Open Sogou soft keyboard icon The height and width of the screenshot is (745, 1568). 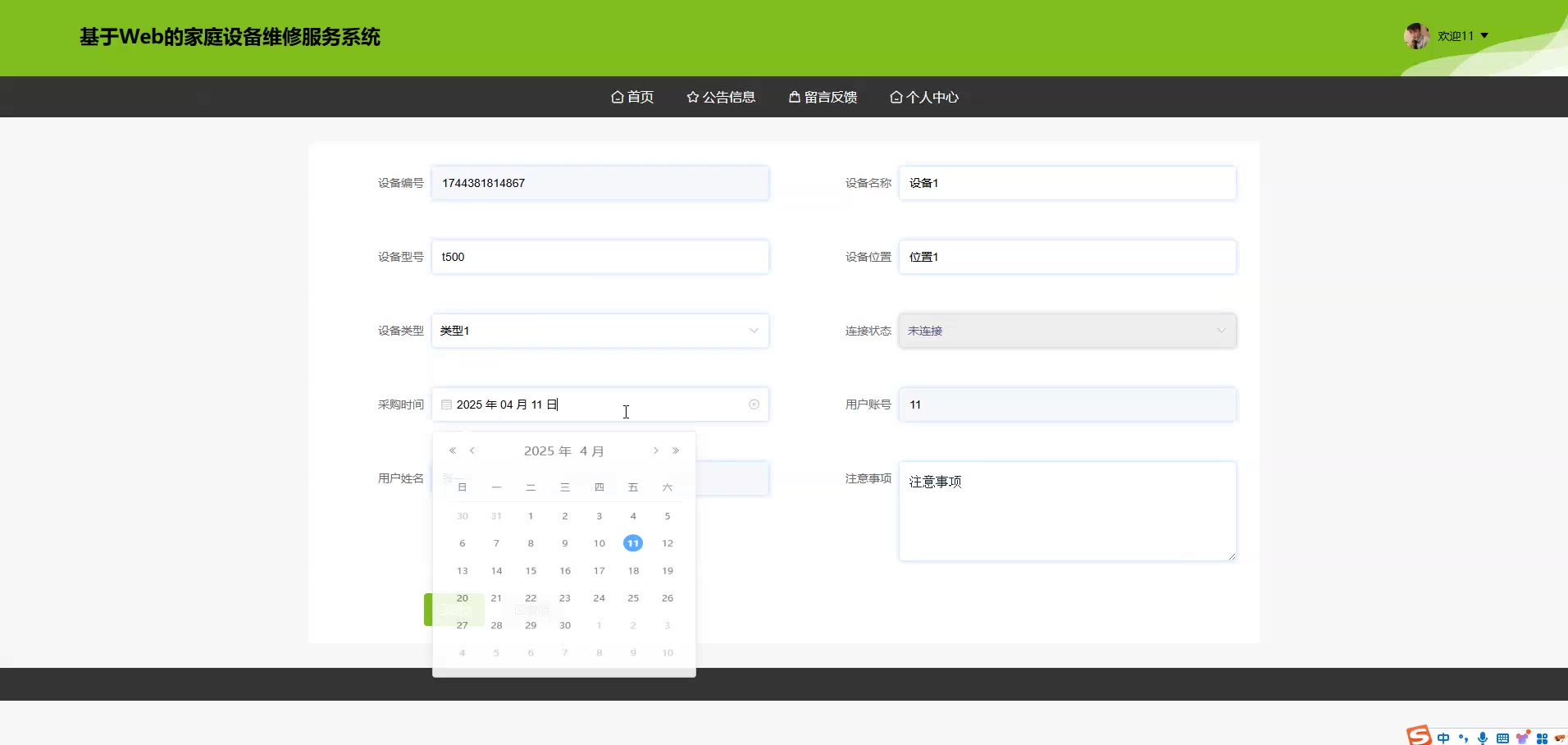[1502, 738]
